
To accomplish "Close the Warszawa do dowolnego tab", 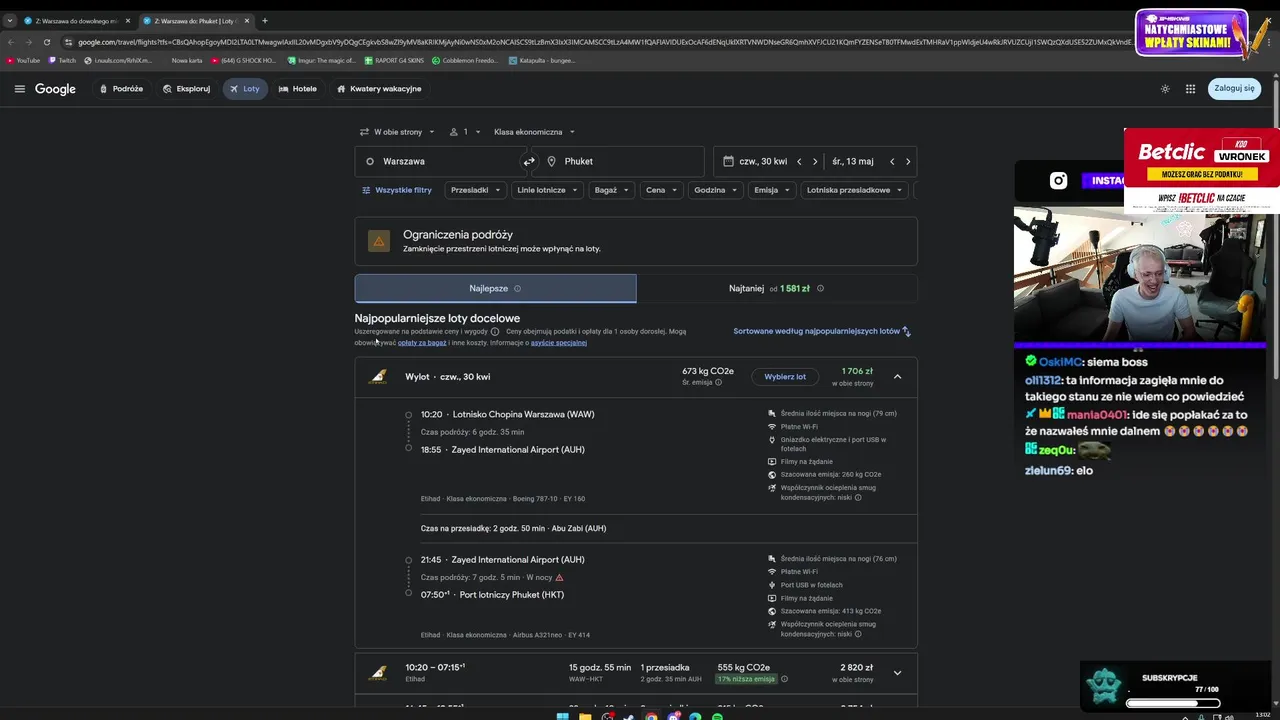I will pyautogui.click(x=128, y=21).
